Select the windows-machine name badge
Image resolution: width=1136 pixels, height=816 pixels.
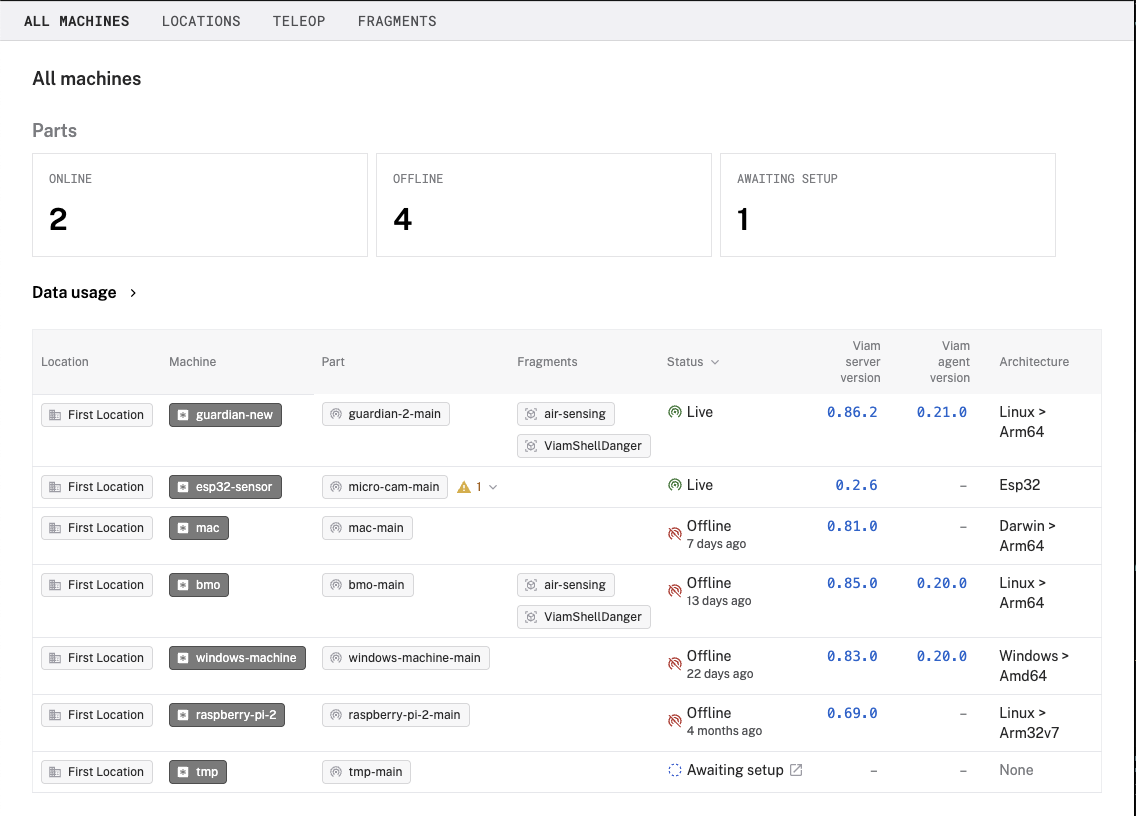(237, 657)
